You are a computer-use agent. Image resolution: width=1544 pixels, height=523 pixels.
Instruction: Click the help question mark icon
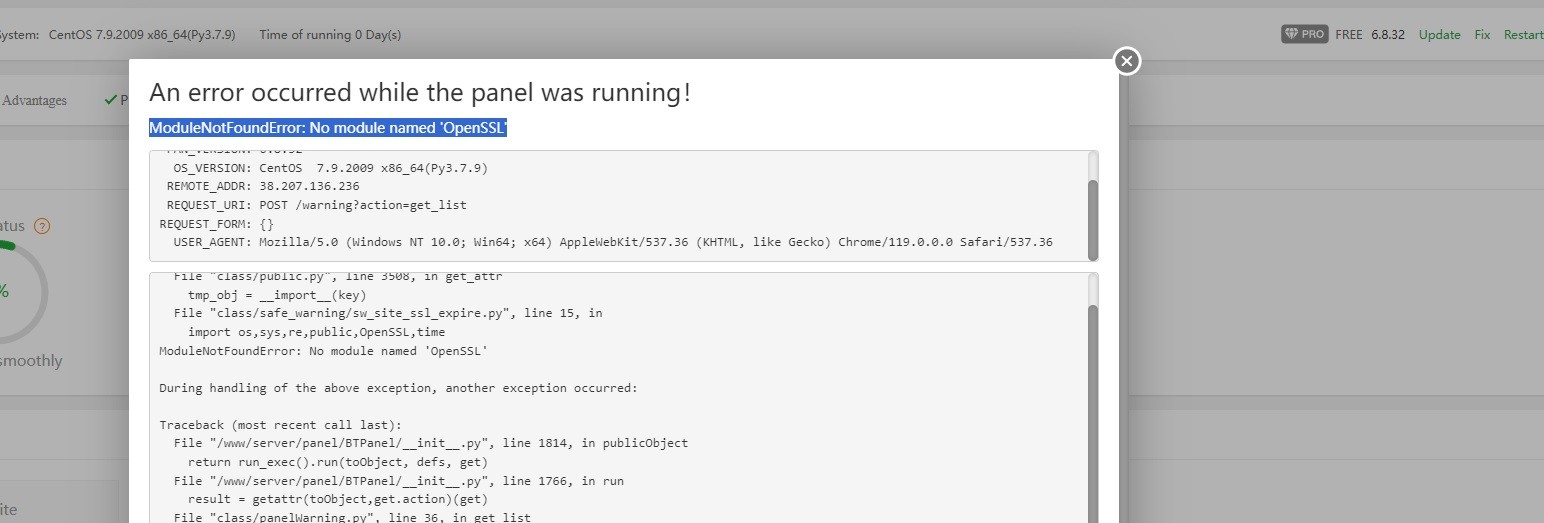tap(42, 226)
